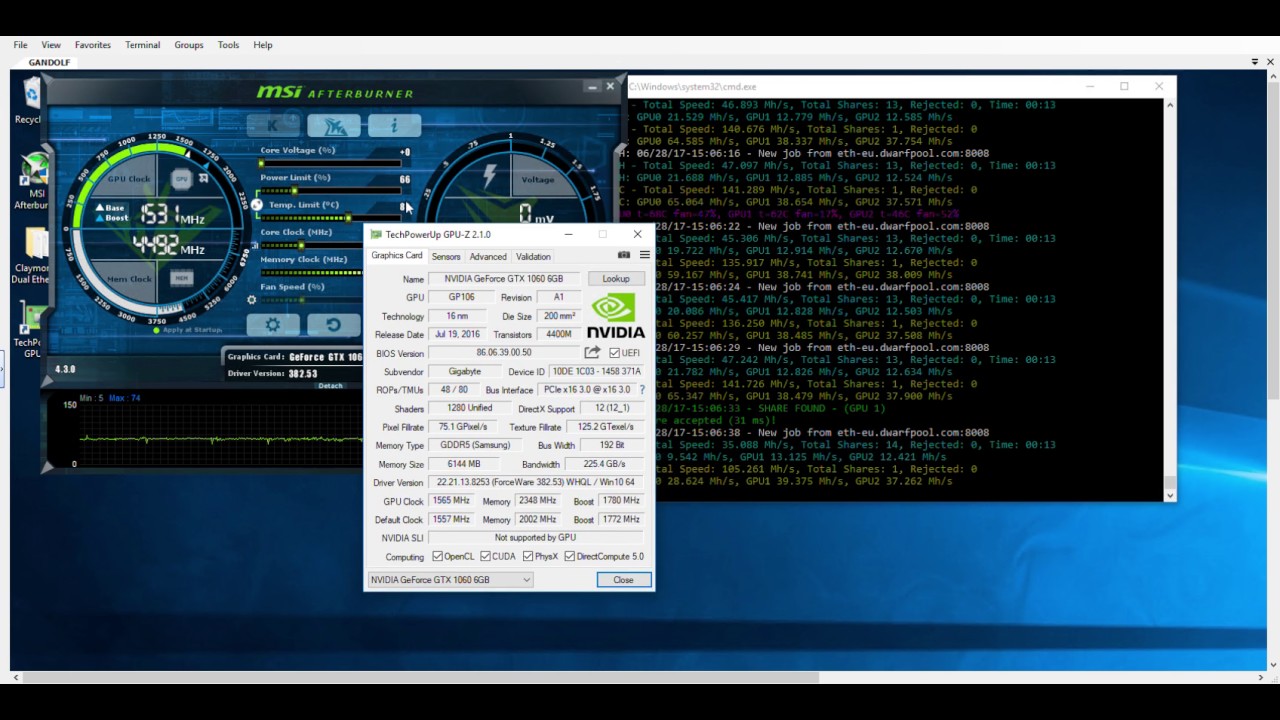The height and width of the screenshot is (720, 1280).
Task: Expand the GPU selection dropdown in GPU-Z
Action: coord(526,580)
